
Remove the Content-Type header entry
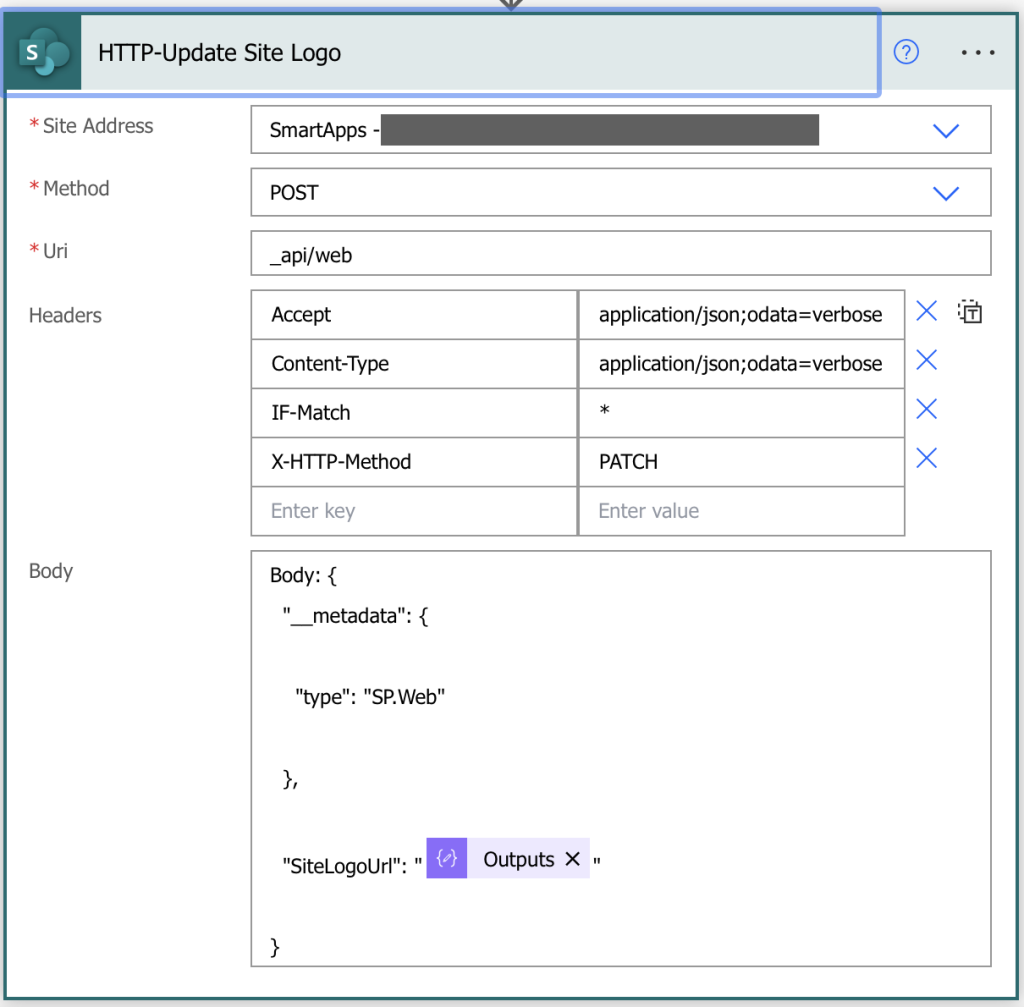926,359
